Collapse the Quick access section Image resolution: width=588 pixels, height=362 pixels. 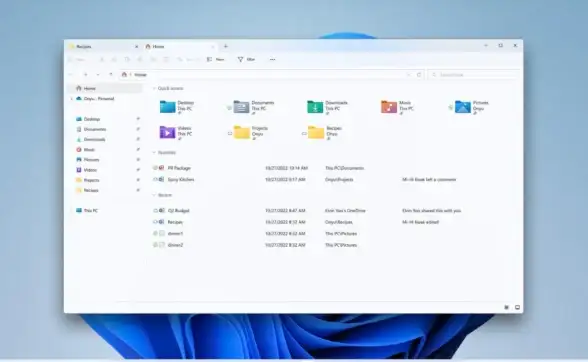pos(154,89)
